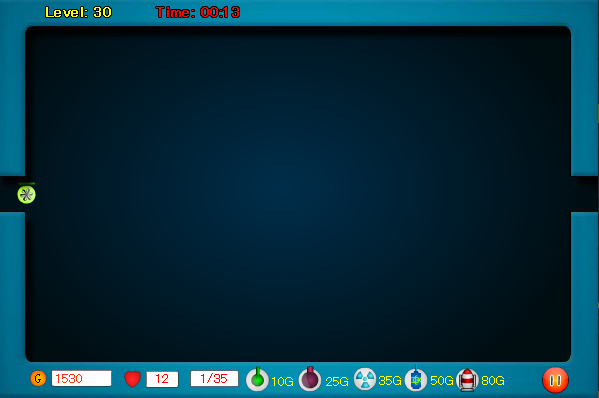The height and width of the screenshot is (398, 599).
Task: Click the dark exit path on right
Action: point(585,194)
